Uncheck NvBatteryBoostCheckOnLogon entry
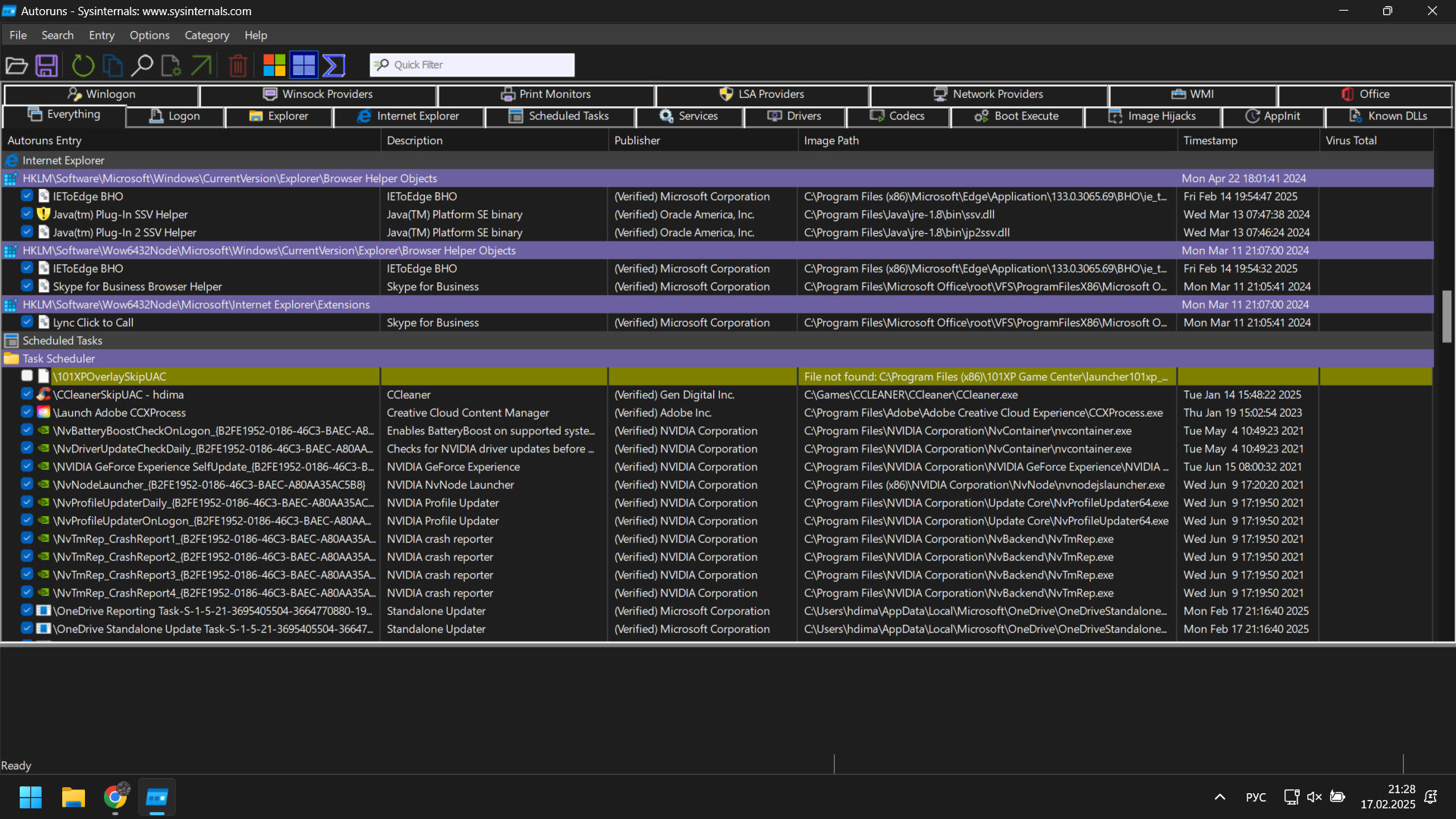This screenshot has height=819, width=1456. [x=27, y=430]
